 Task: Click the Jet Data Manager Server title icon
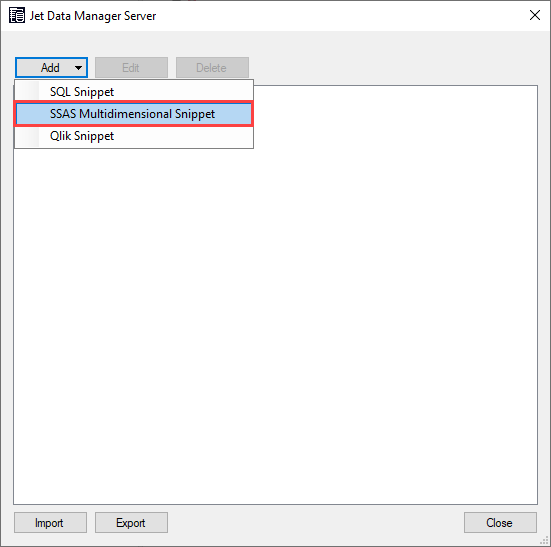point(17,15)
